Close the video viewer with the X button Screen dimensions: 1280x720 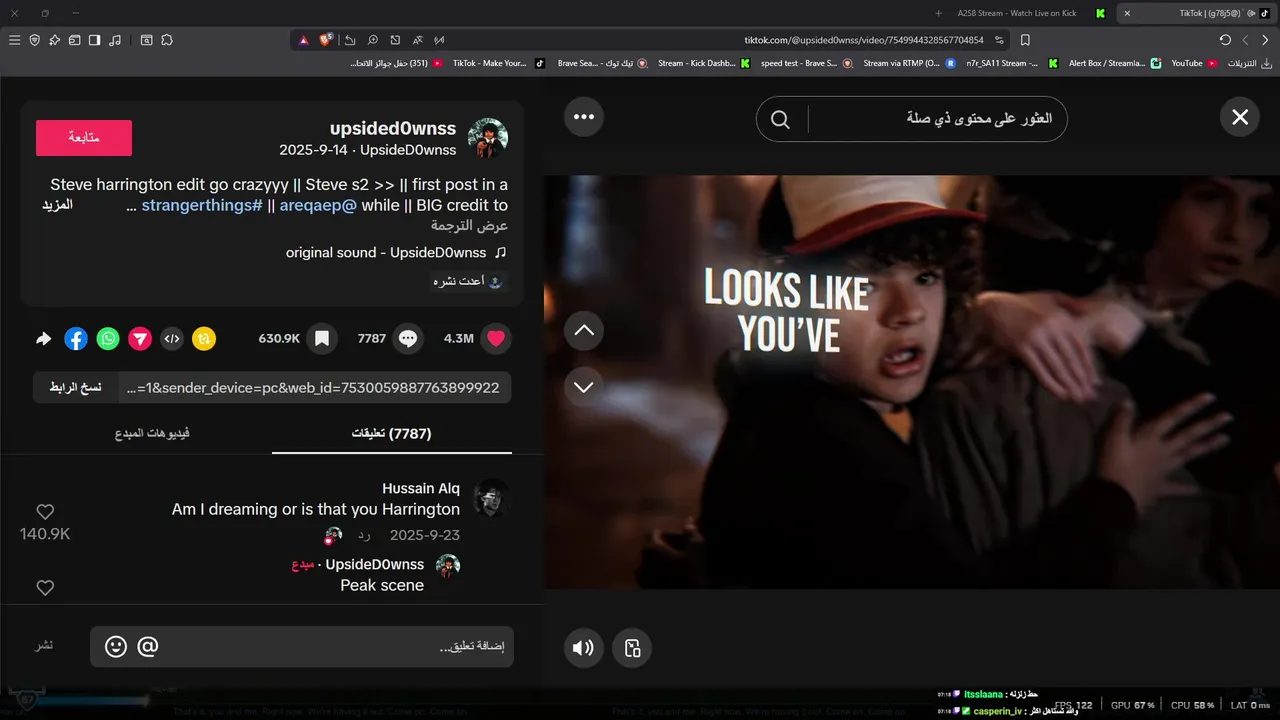(x=1240, y=117)
